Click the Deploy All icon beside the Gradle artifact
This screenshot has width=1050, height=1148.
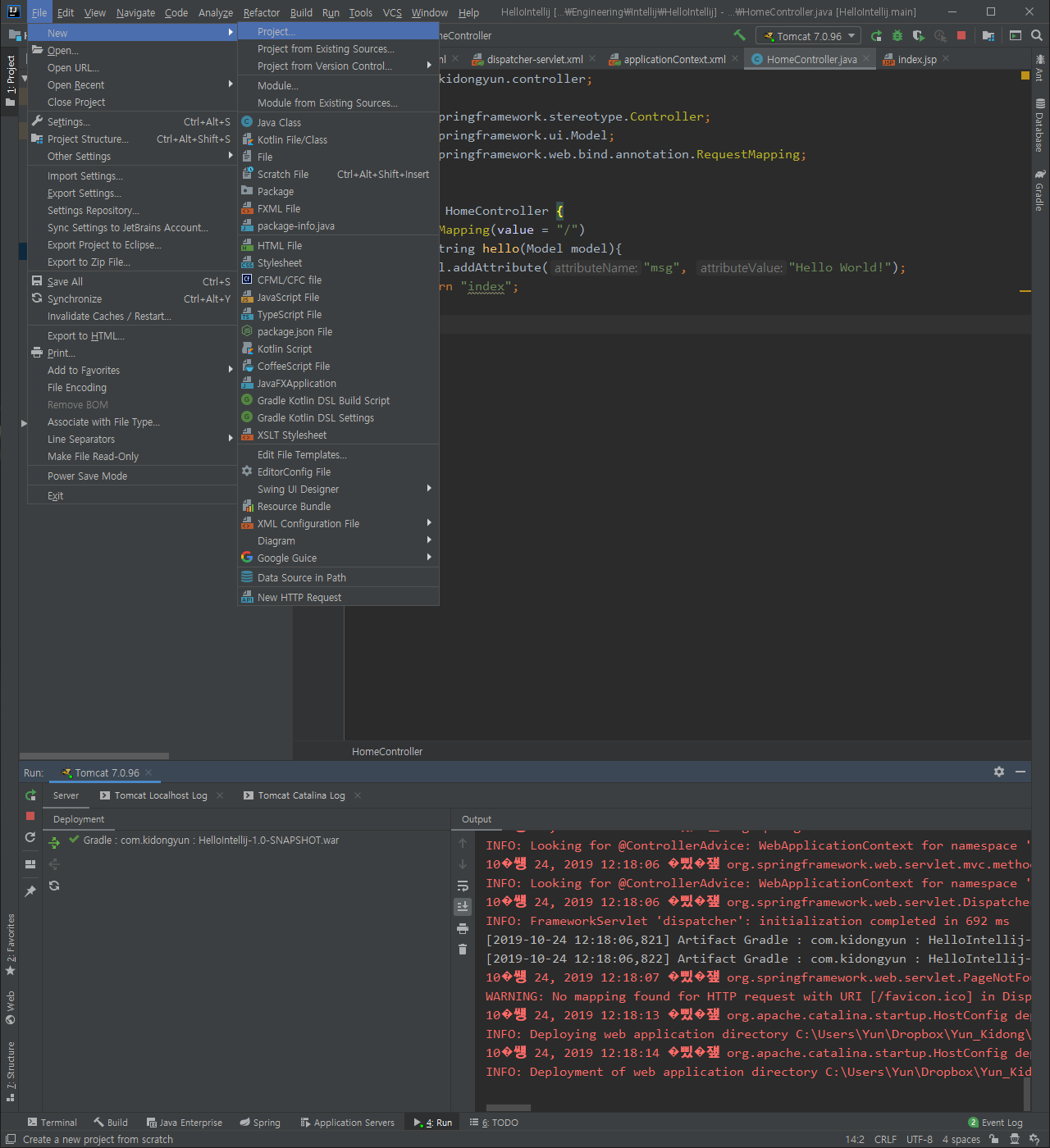click(x=54, y=842)
